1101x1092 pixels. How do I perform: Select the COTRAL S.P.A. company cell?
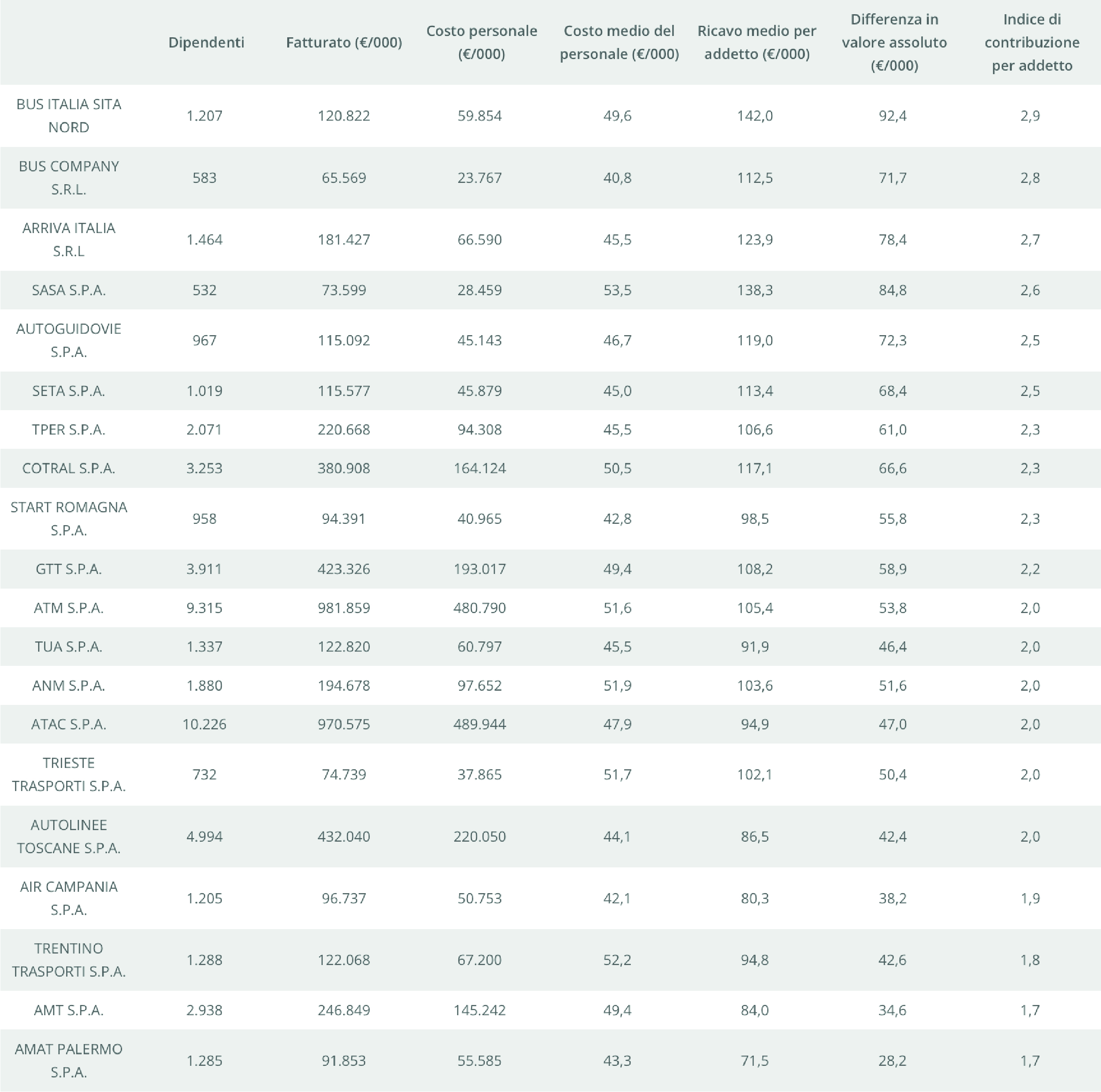tap(68, 468)
